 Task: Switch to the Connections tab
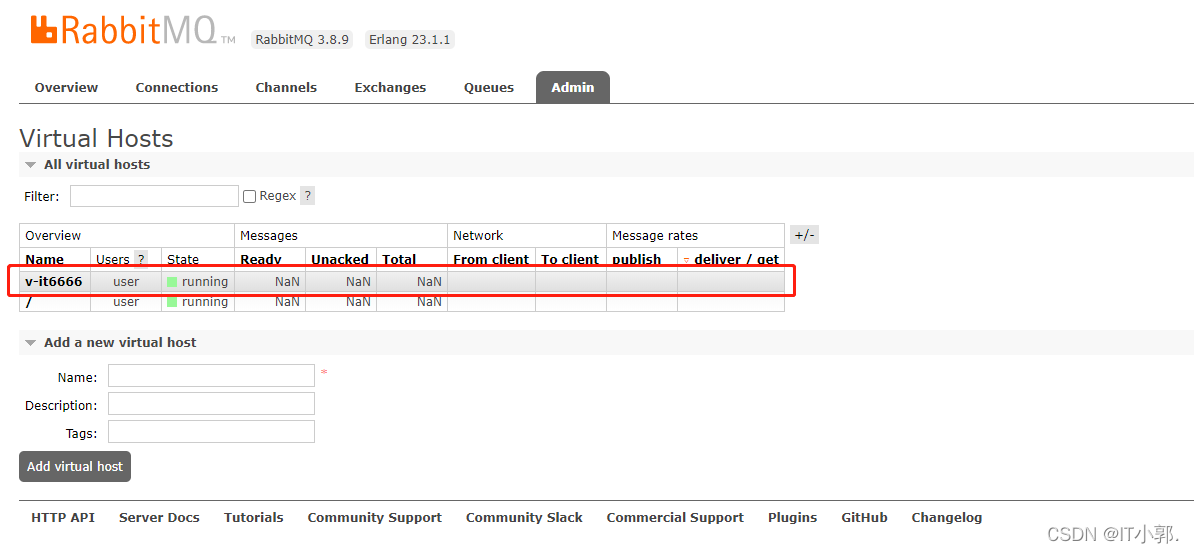click(x=177, y=88)
